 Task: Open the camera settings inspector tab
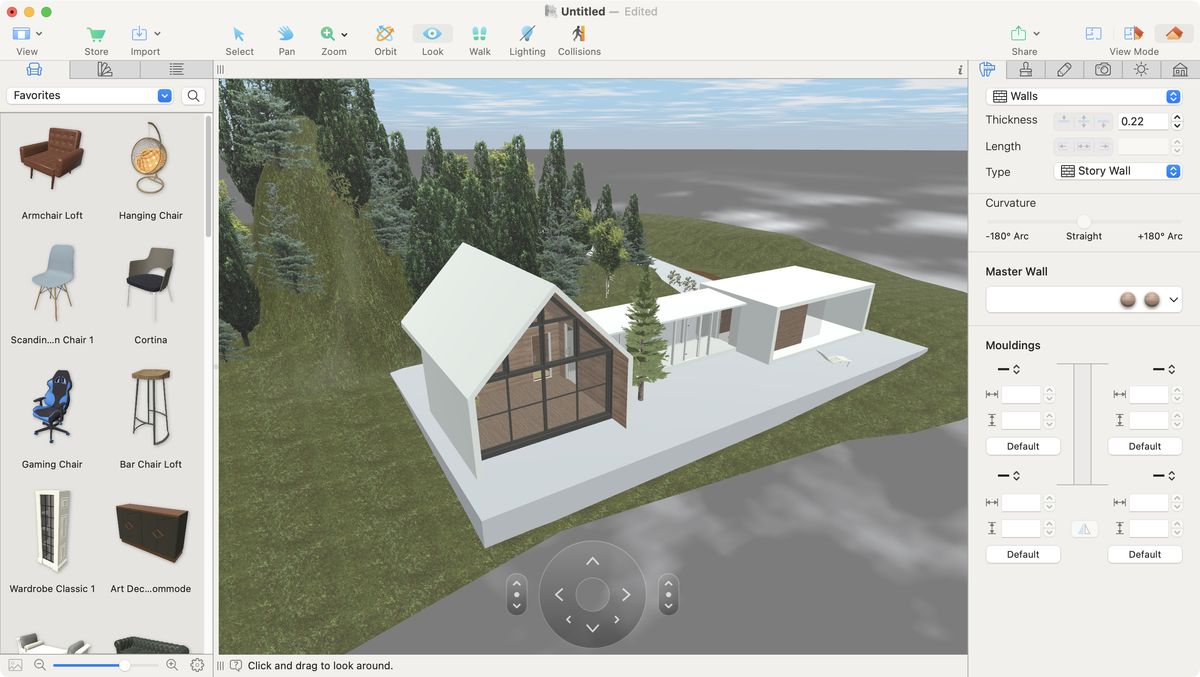[1103, 69]
